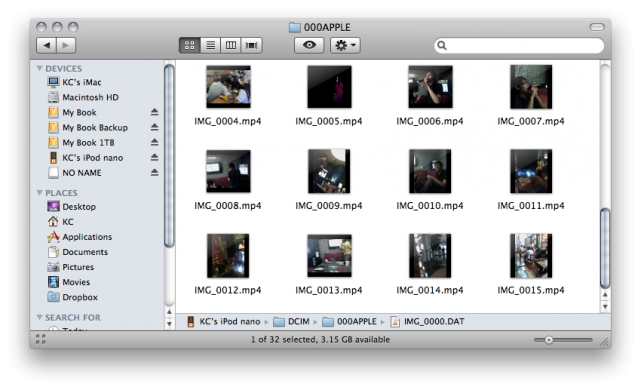This screenshot has width=640, height=390.
Task: Select the NO NAME volume in the sidebar
Action: [x=82, y=173]
